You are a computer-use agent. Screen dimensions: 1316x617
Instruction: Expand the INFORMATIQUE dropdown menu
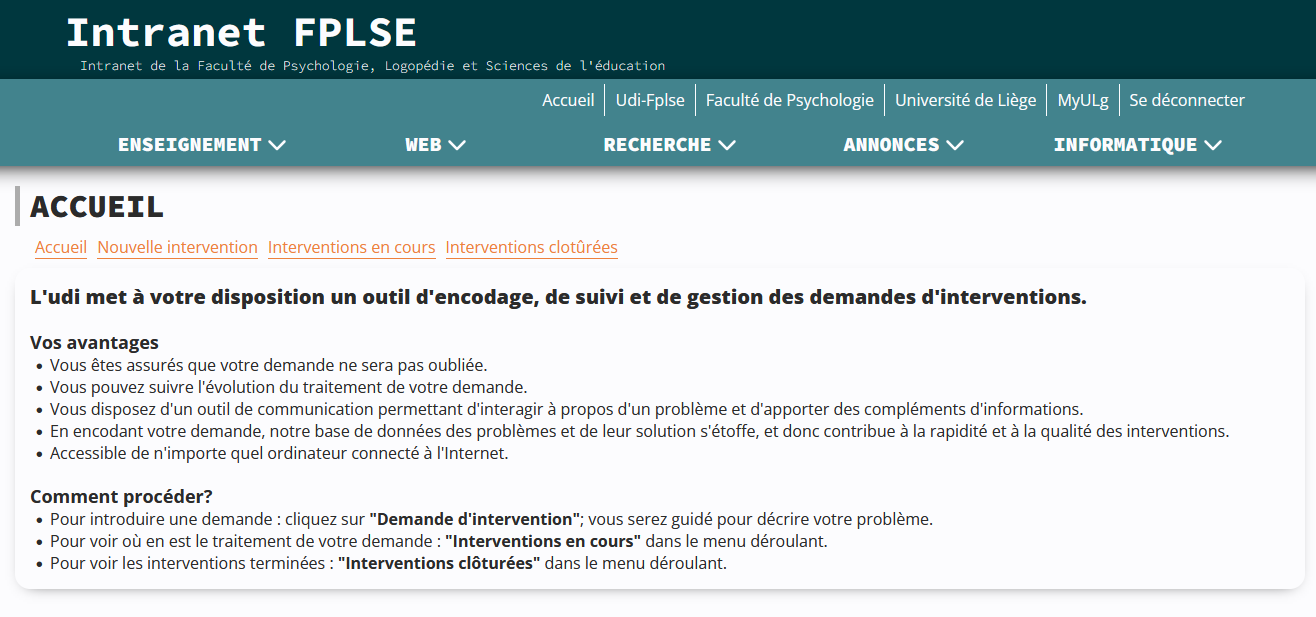click(1137, 145)
